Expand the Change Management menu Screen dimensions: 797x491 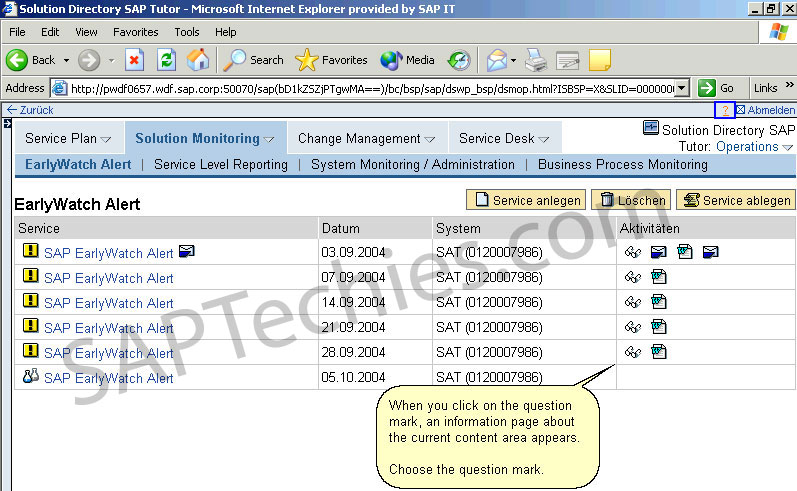(x=430, y=139)
